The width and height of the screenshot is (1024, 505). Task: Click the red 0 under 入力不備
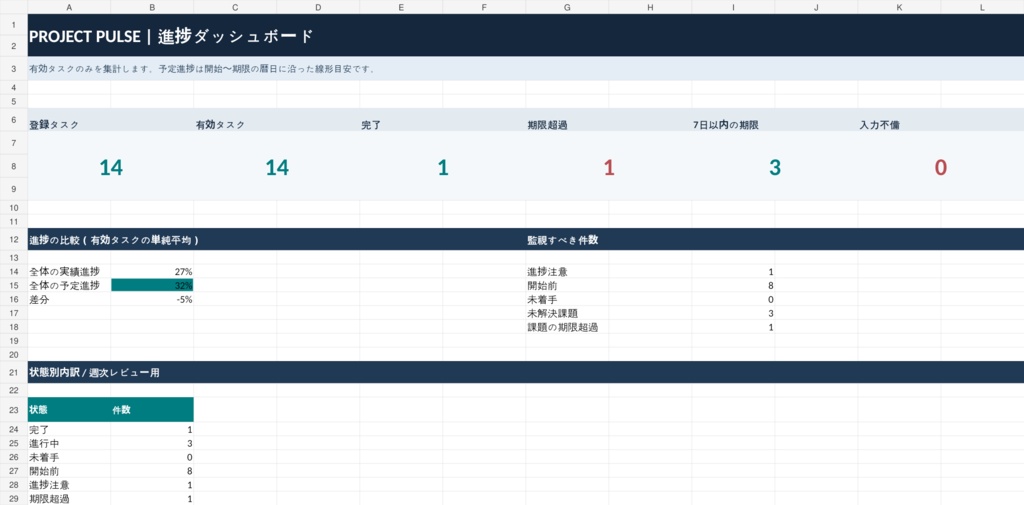point(940,168)
